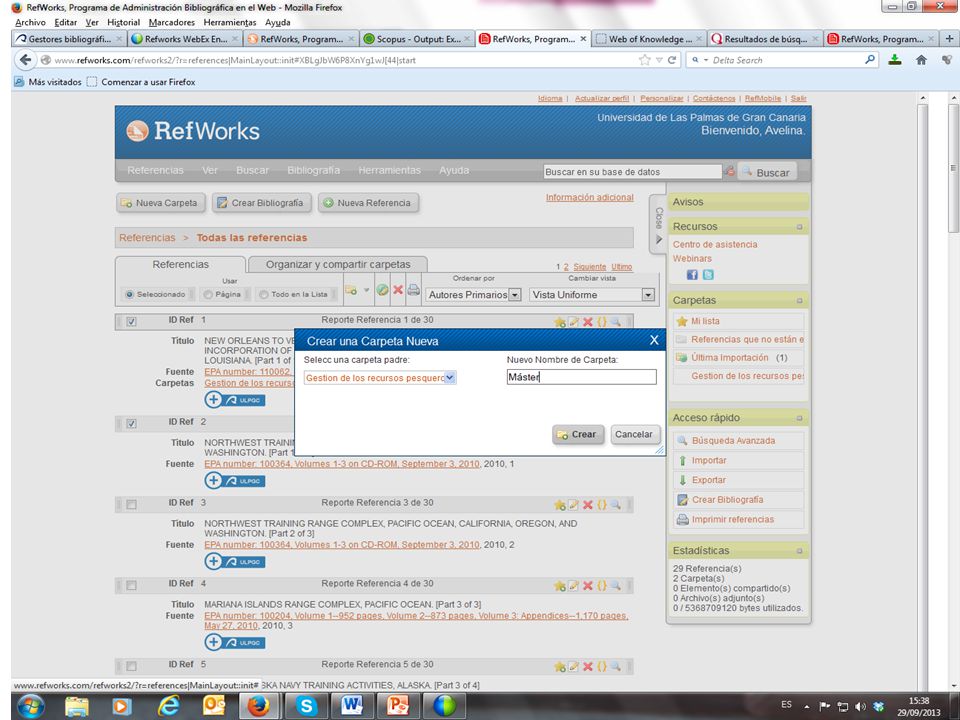Collapse the Estadísticas panel

(x=799, y=551)
